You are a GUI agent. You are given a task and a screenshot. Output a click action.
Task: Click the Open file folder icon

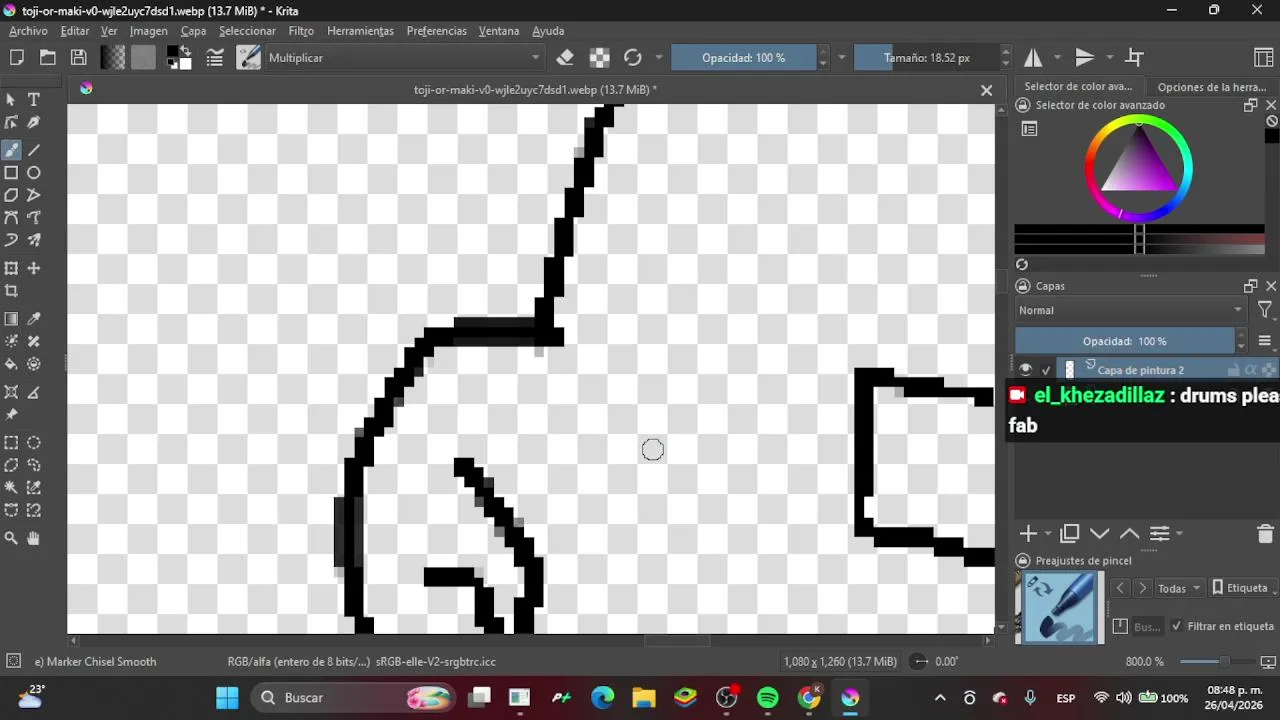[x=47, y=57]
